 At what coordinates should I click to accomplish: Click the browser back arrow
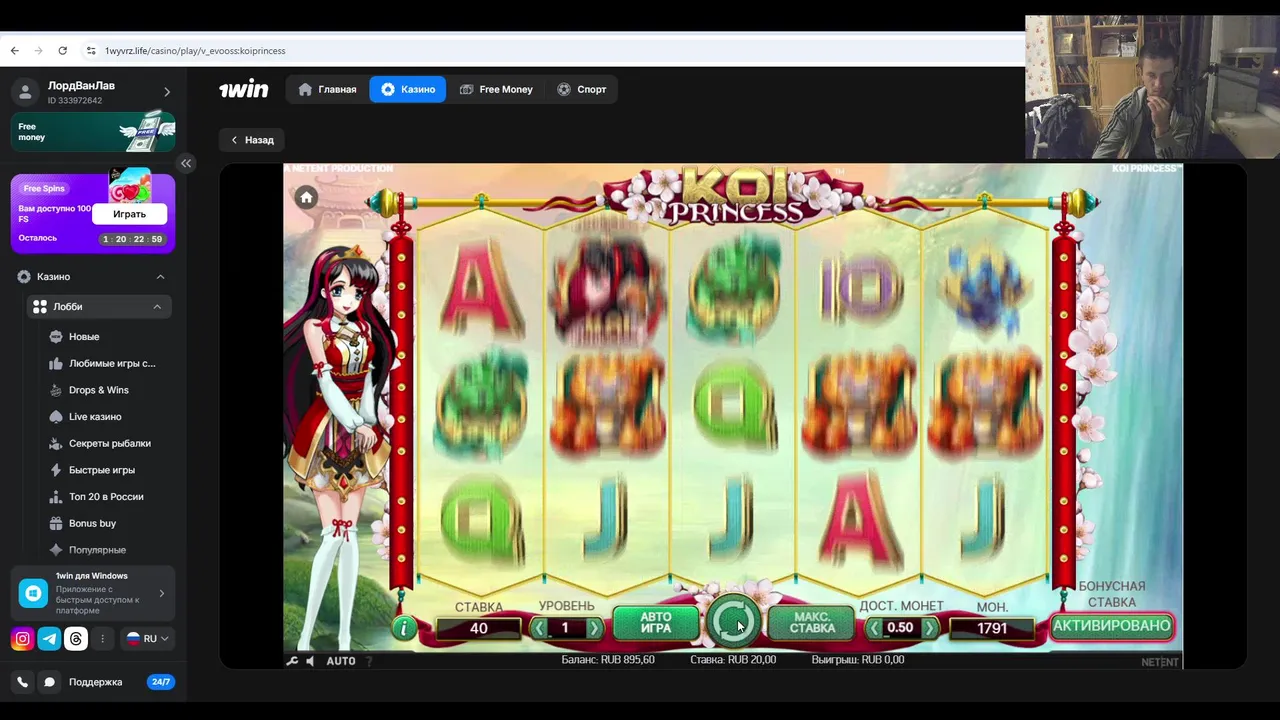pos(14,50)
